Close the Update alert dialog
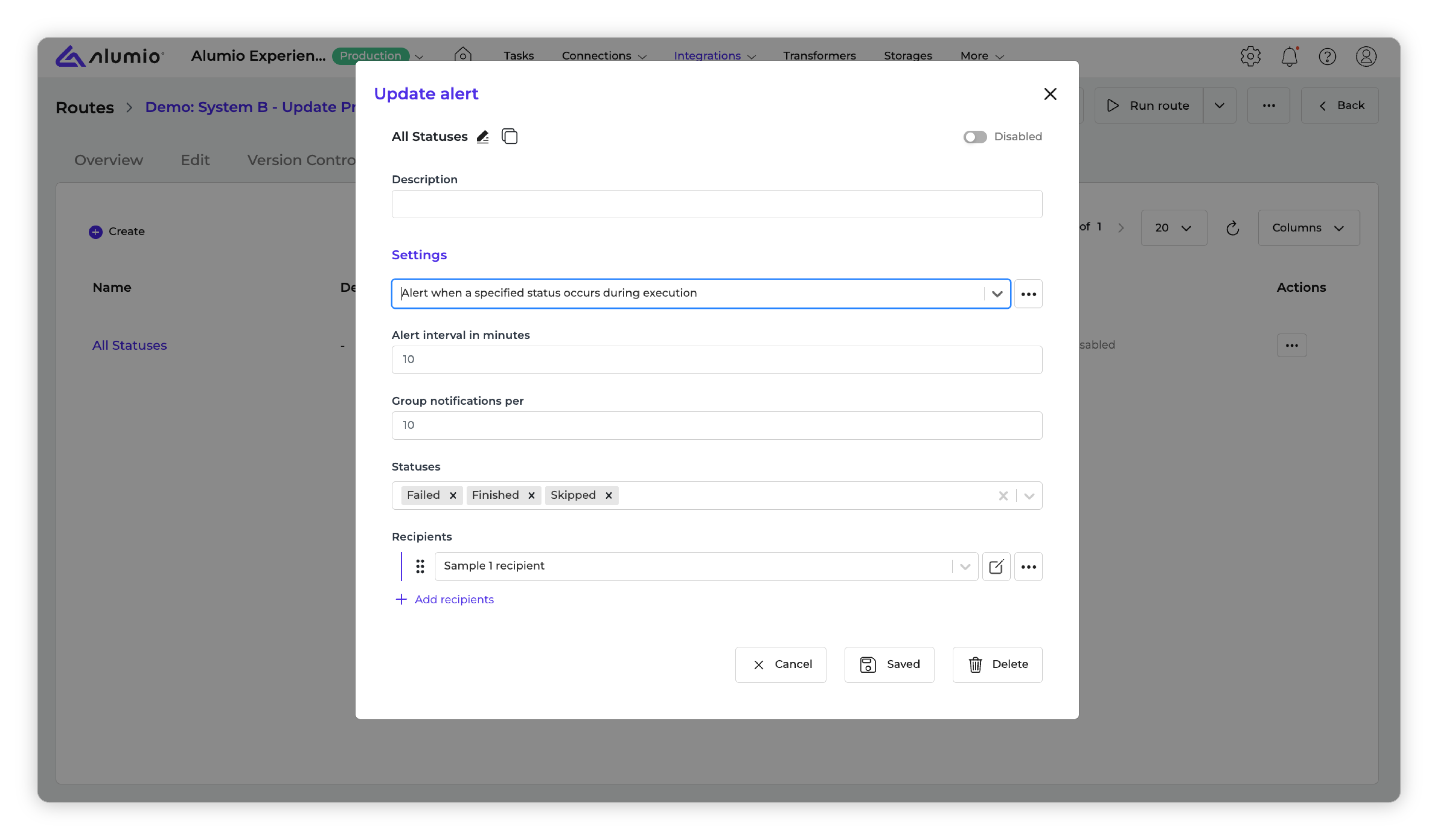Image resolution: width=1438 pixels, height=840 pixels. (x=1050, y=94)
